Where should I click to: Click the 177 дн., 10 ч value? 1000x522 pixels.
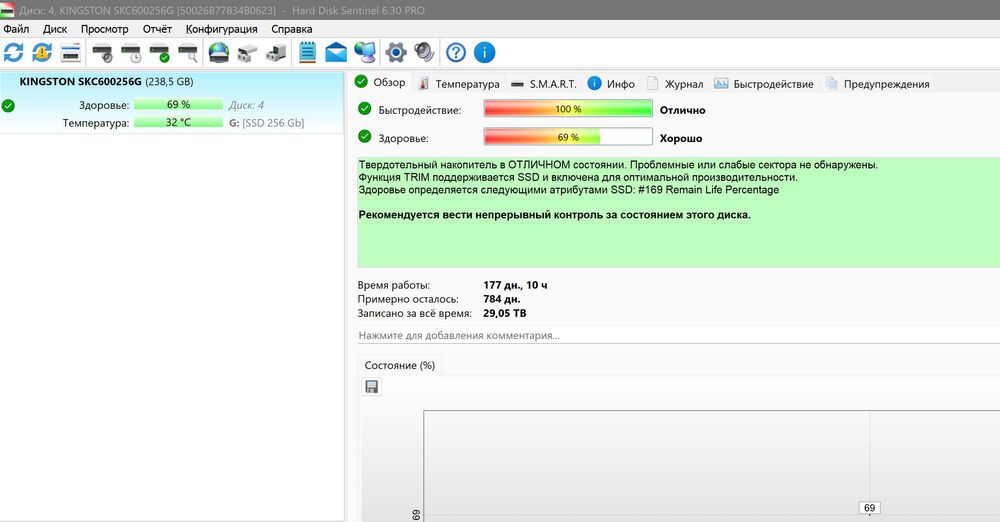click(x=515, y=285)
